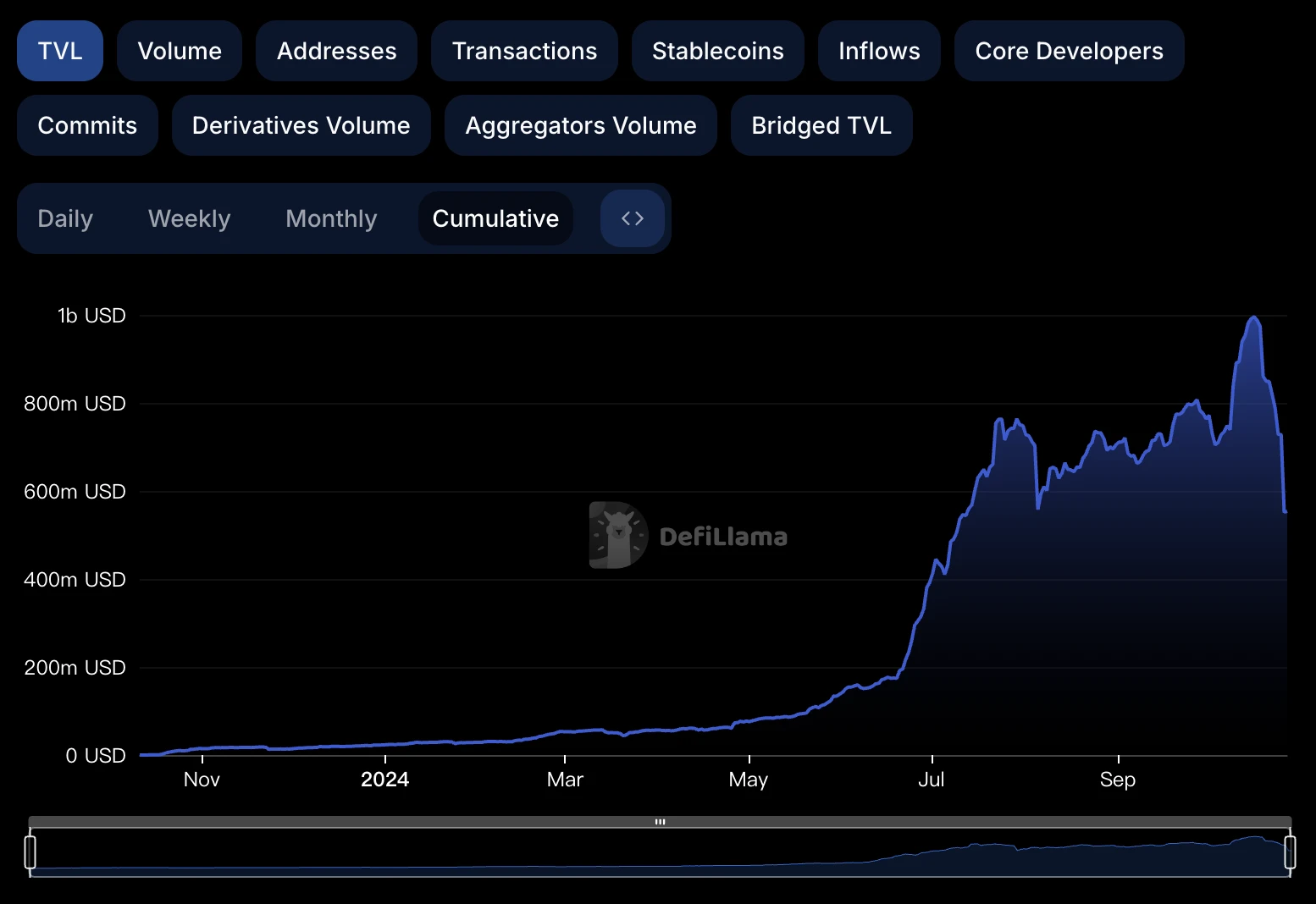The height and width of the screenshot is (904, 1316).
Task: Open the Core Developers metric
Action: tap(1069, 51)
